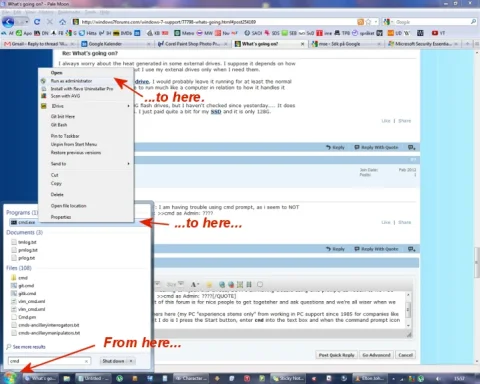The image size is (480, 384).
Task: Click the insert link globe icon in editor
Action: (222, 284)
